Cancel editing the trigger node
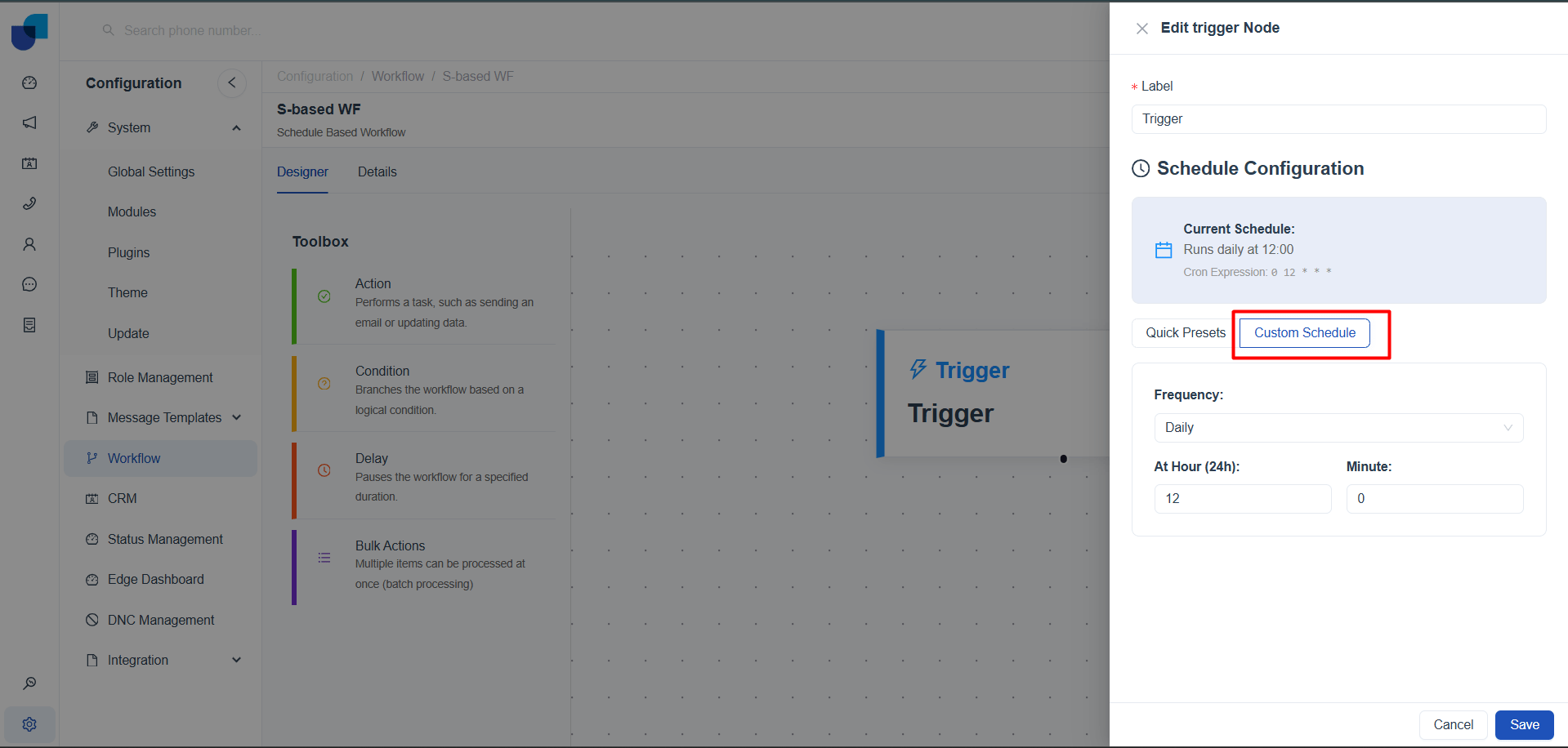This screenshot has width=1568, height=748. (x=1453, y=725)
